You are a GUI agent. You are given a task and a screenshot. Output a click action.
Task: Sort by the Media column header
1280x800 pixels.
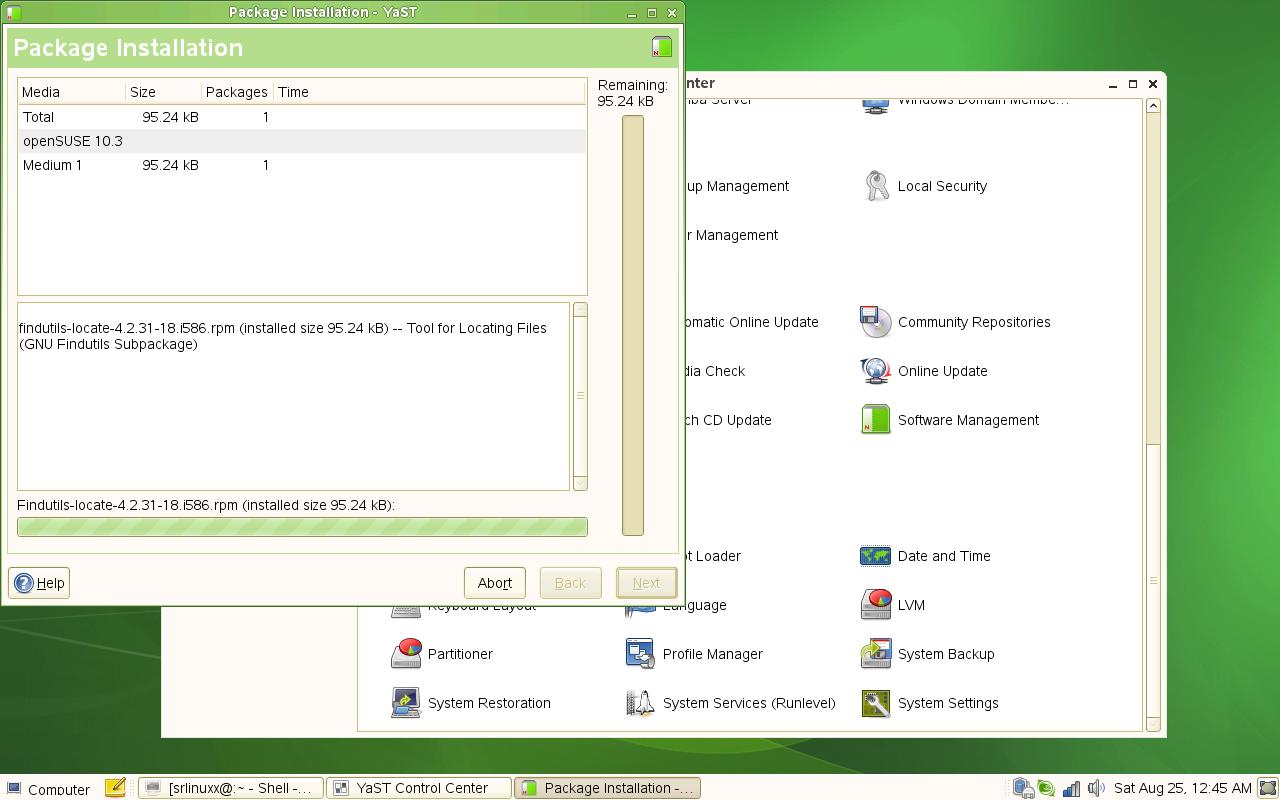pos(72,92)
